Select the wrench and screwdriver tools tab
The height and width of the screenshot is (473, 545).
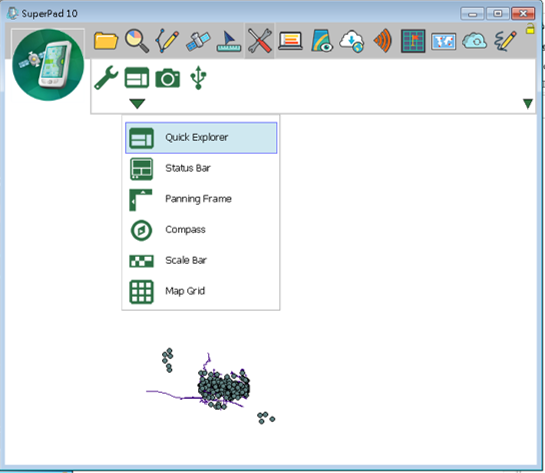[259, 41]
